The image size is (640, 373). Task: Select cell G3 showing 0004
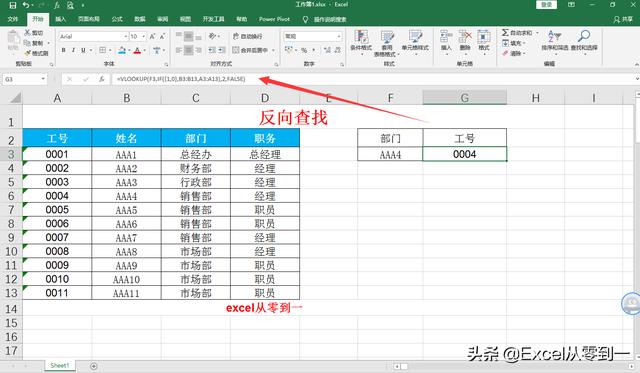pos(464,155)
